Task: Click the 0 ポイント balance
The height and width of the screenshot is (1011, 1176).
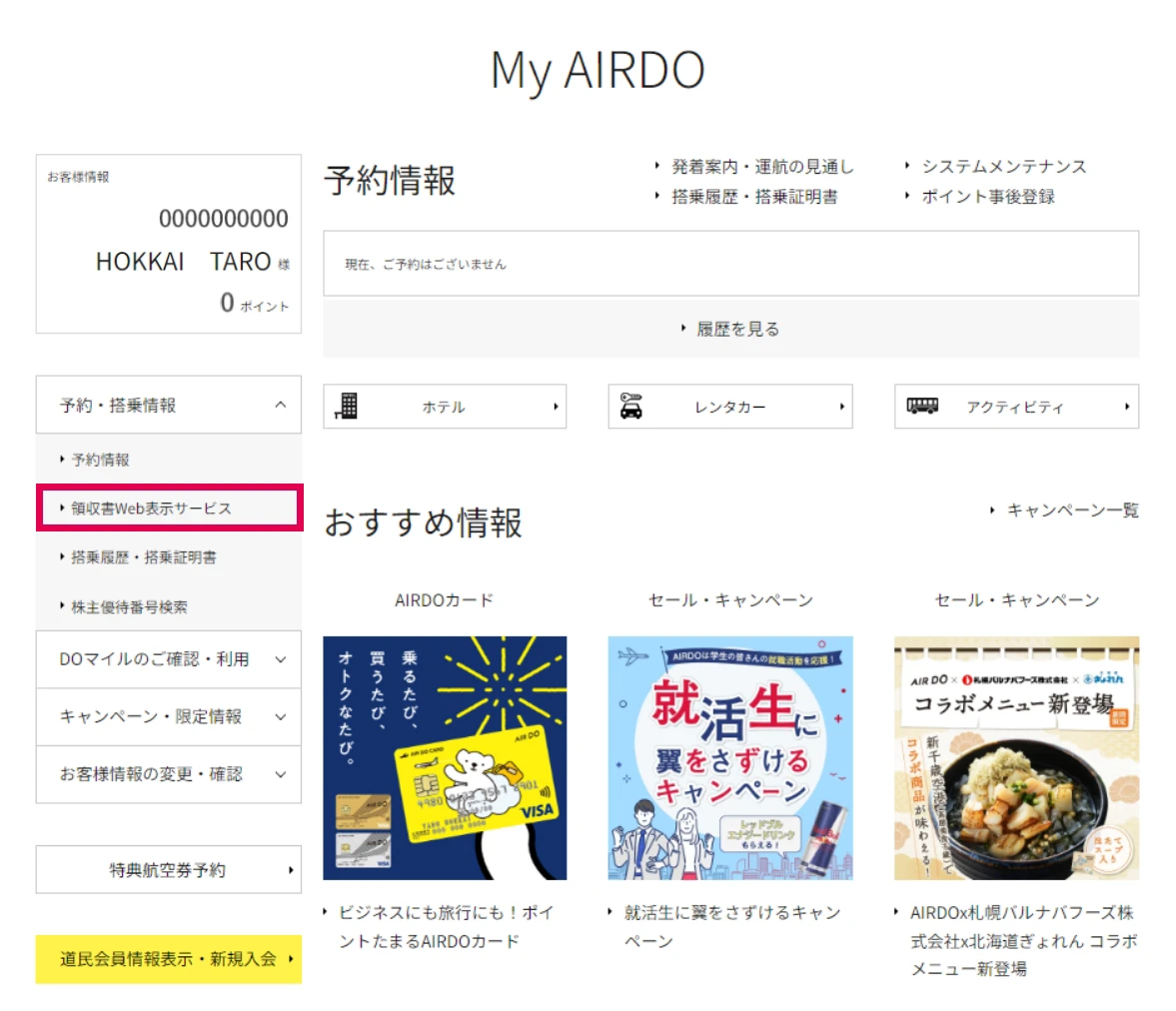Action: pyautogui.click(x=254, y=303)
